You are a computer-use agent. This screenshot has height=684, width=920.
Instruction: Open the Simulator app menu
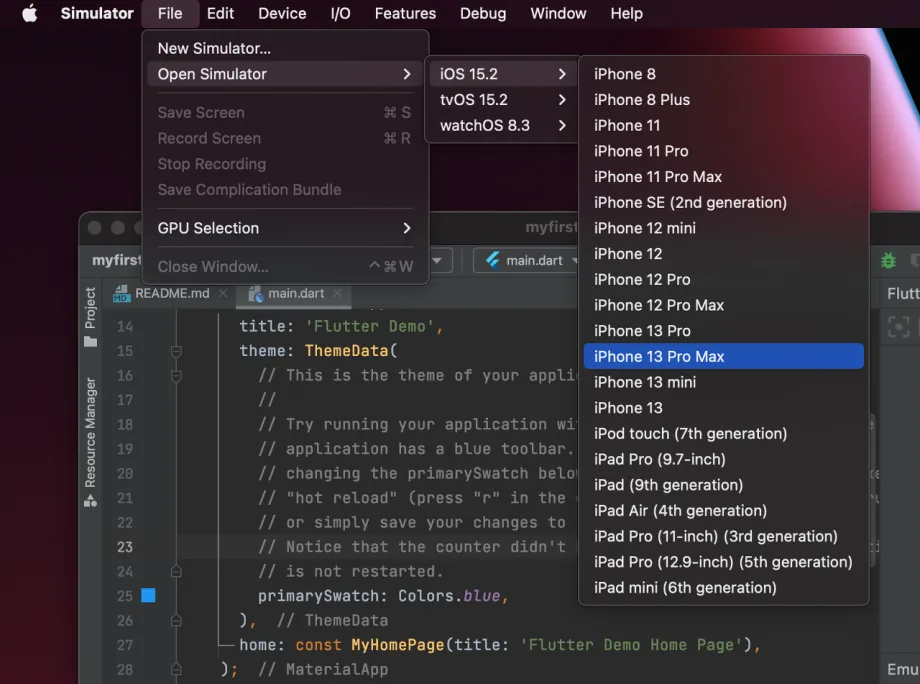(x=97, y=13)
